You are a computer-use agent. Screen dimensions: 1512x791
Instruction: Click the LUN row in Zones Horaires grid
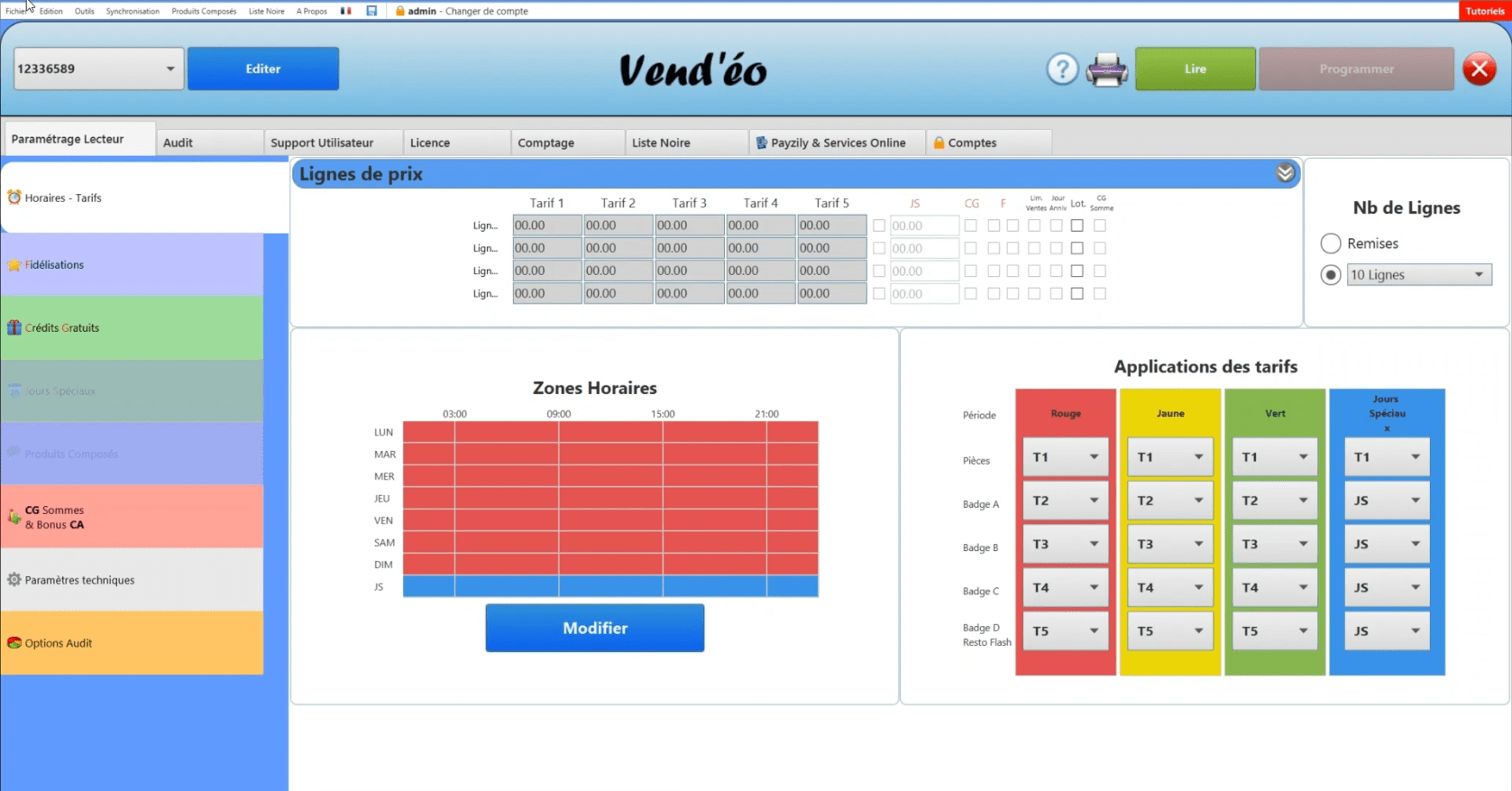click(x=610, y=432)
